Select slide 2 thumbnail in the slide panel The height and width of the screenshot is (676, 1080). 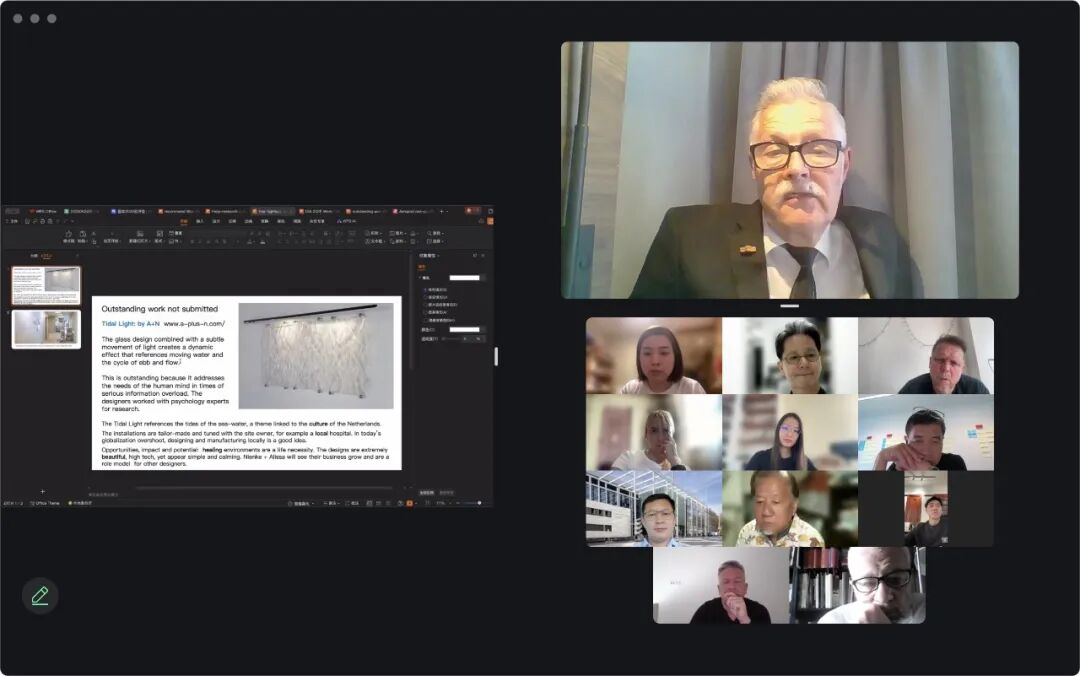pyautogui.click(x=46, y=329)
